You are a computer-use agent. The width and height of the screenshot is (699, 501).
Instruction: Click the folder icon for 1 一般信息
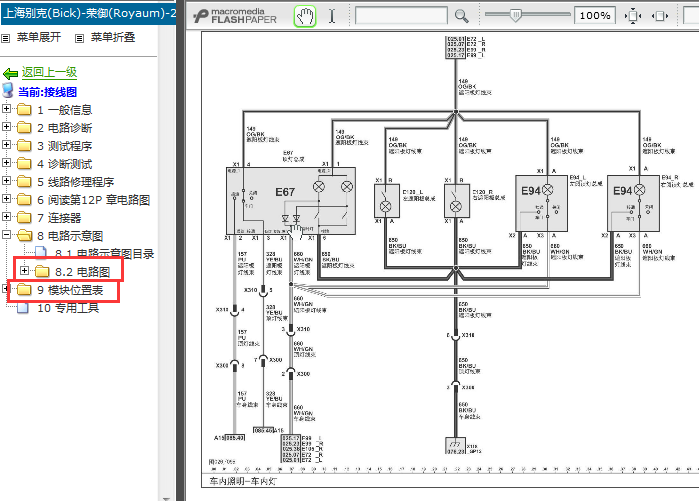pyautogui.click(x=24, y=109)
